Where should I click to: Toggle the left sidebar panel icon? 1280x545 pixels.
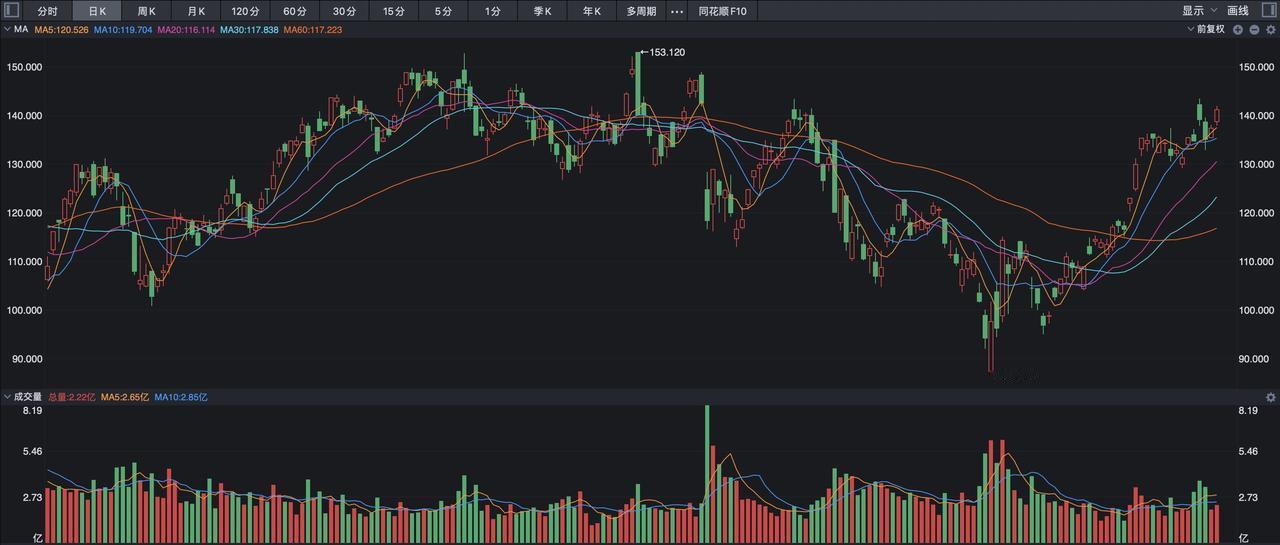click(13, 11)
